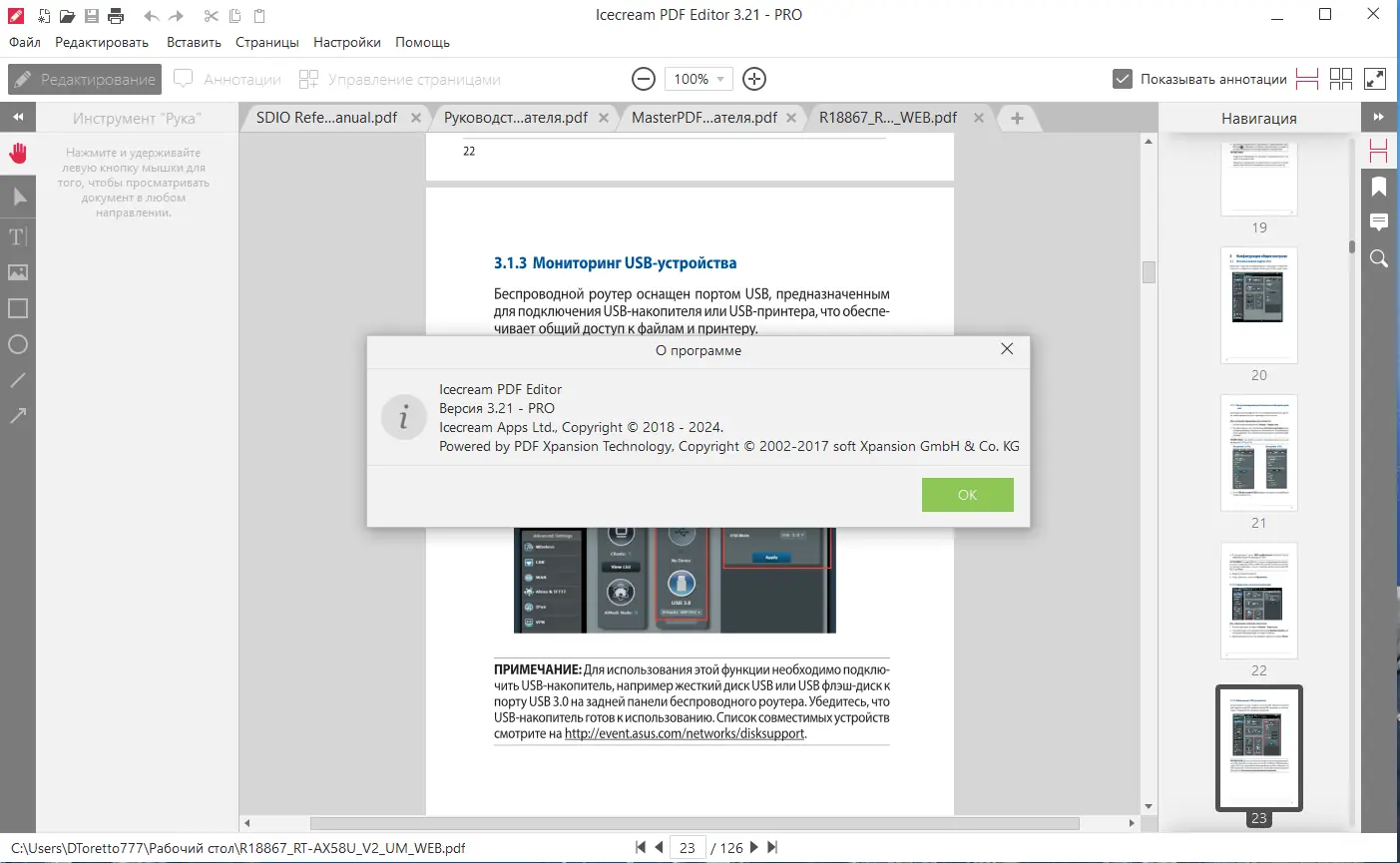This screenshot has height=863, width=1400.
Task: Go to the next page
Action: coord(754,847)
